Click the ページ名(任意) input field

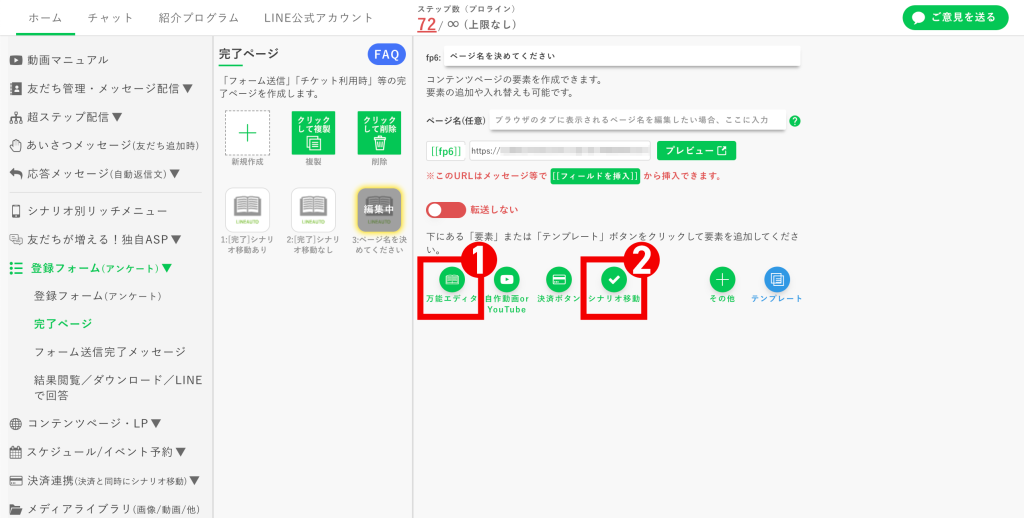click(637, 120)
